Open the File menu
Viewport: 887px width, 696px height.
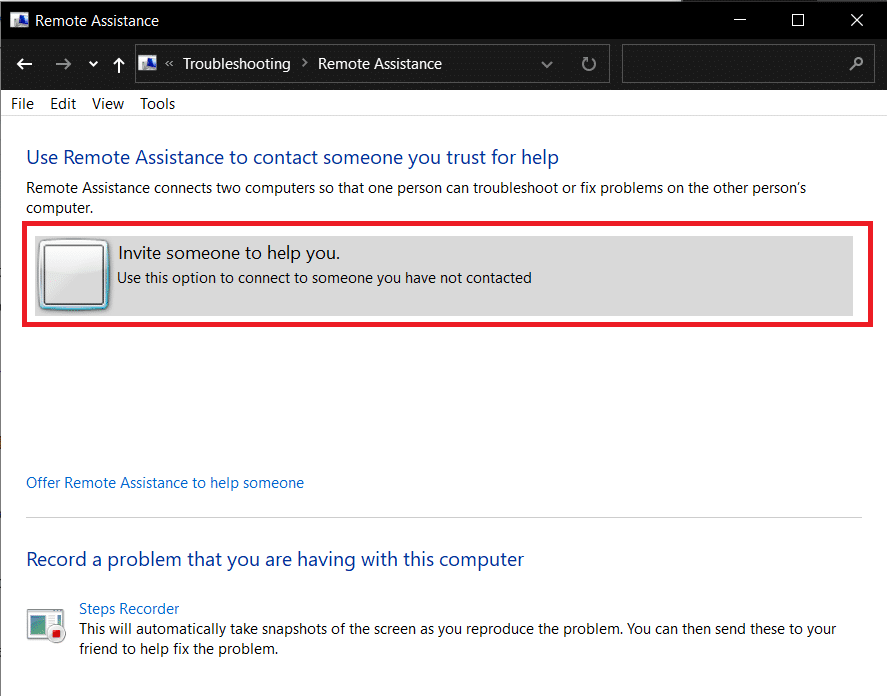click(22, 104)
